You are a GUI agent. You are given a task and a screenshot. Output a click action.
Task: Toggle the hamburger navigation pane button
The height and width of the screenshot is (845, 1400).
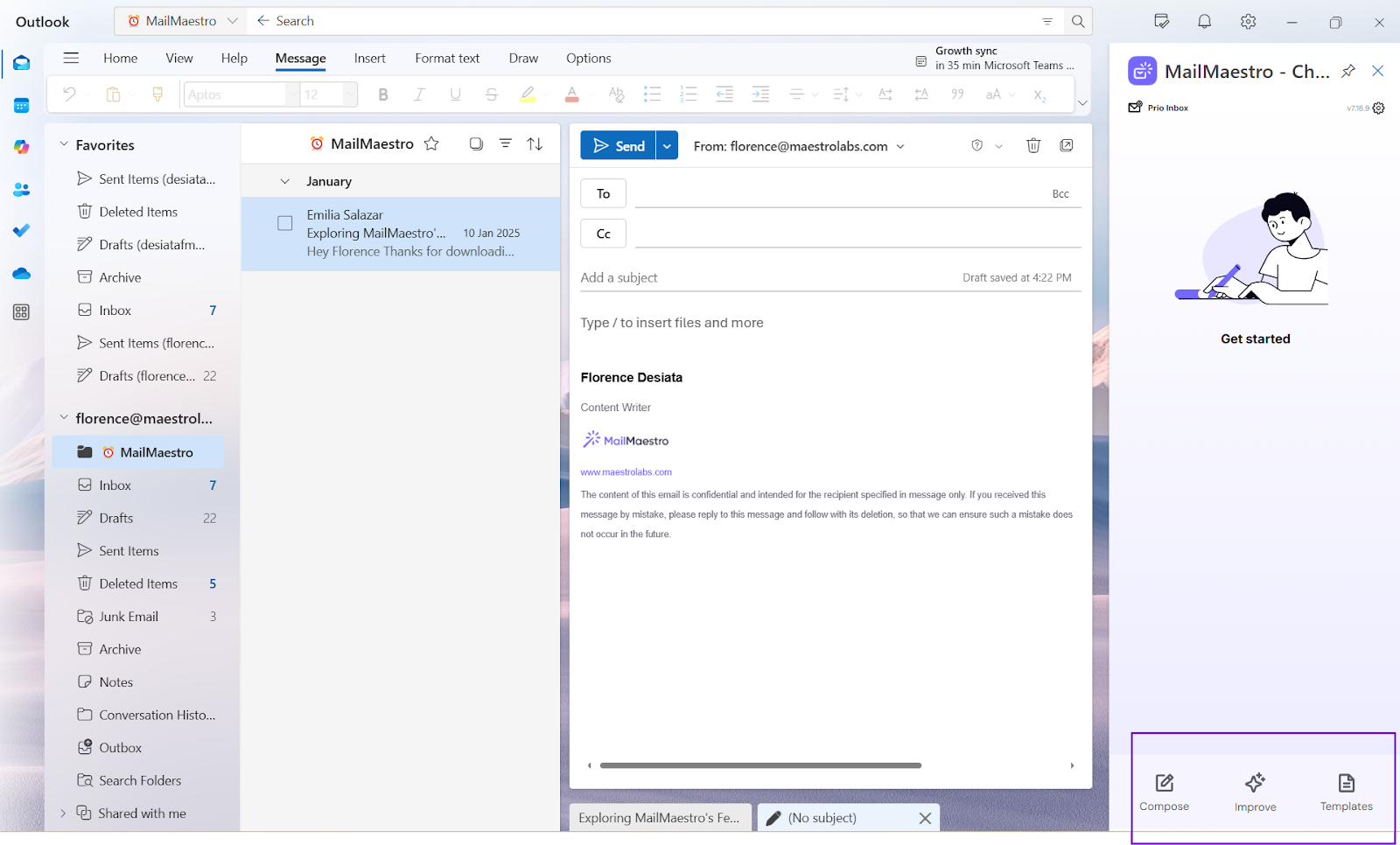point(71,58)
